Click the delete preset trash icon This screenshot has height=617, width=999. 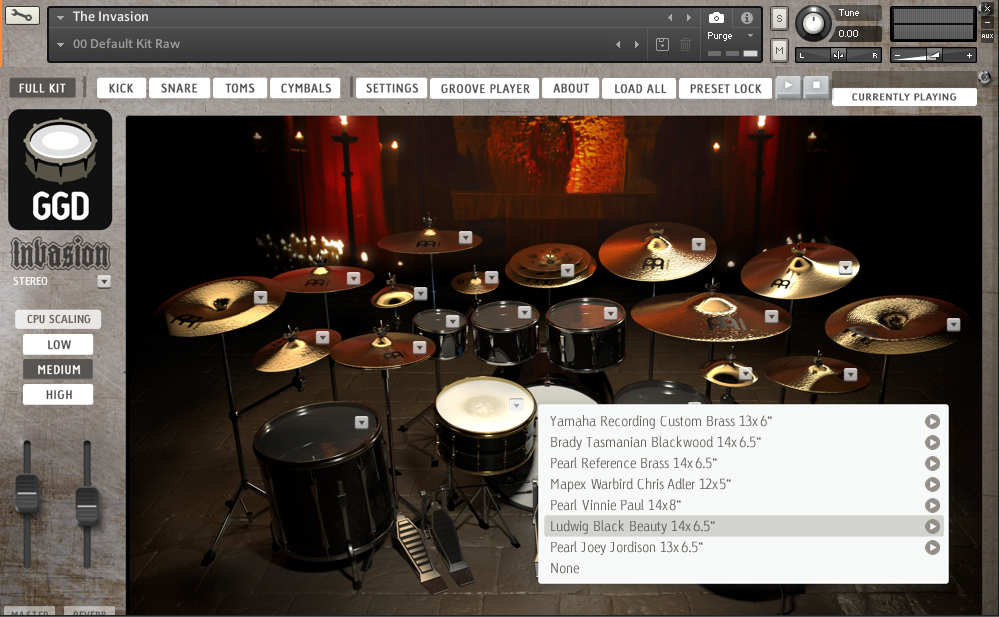click(686, 45)
